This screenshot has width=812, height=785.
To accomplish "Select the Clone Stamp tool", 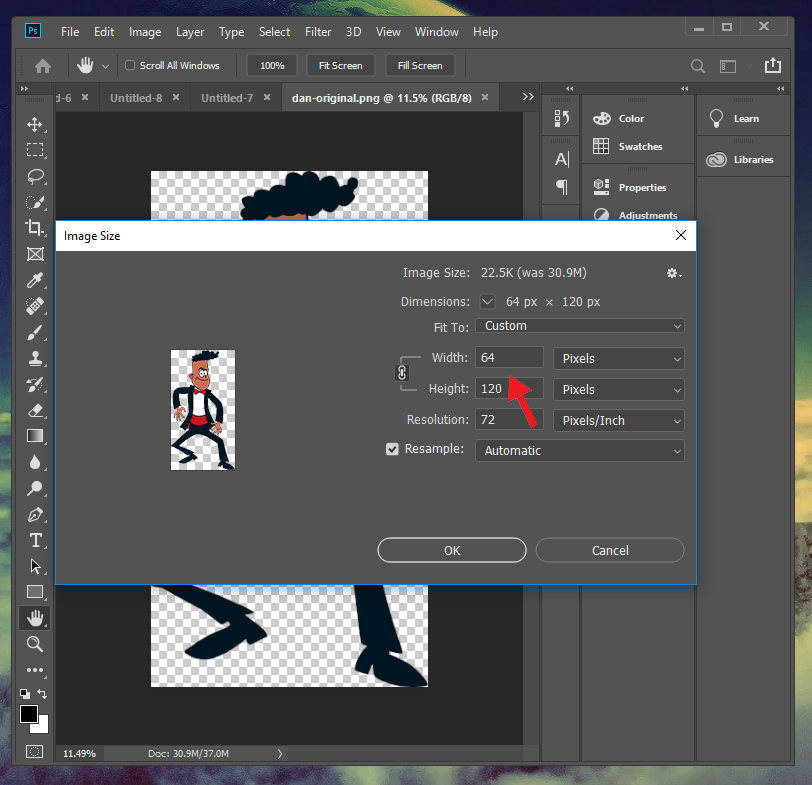I will coord(35,358).
